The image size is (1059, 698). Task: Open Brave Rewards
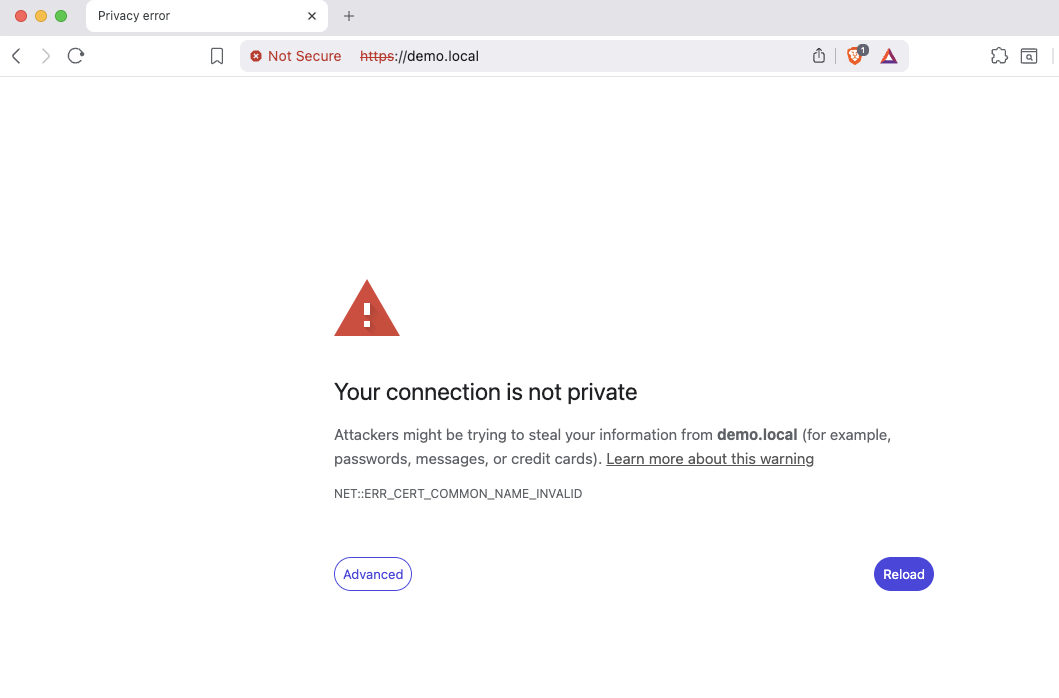[888, 56]
